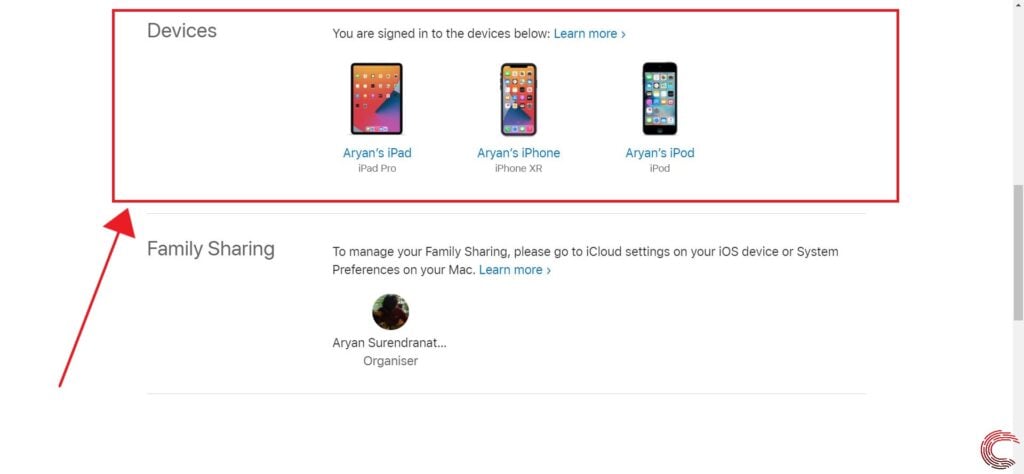Click the iPhone XR model label
The height and width of the screenshot is (474, 1024).
(x=519, y=168)
